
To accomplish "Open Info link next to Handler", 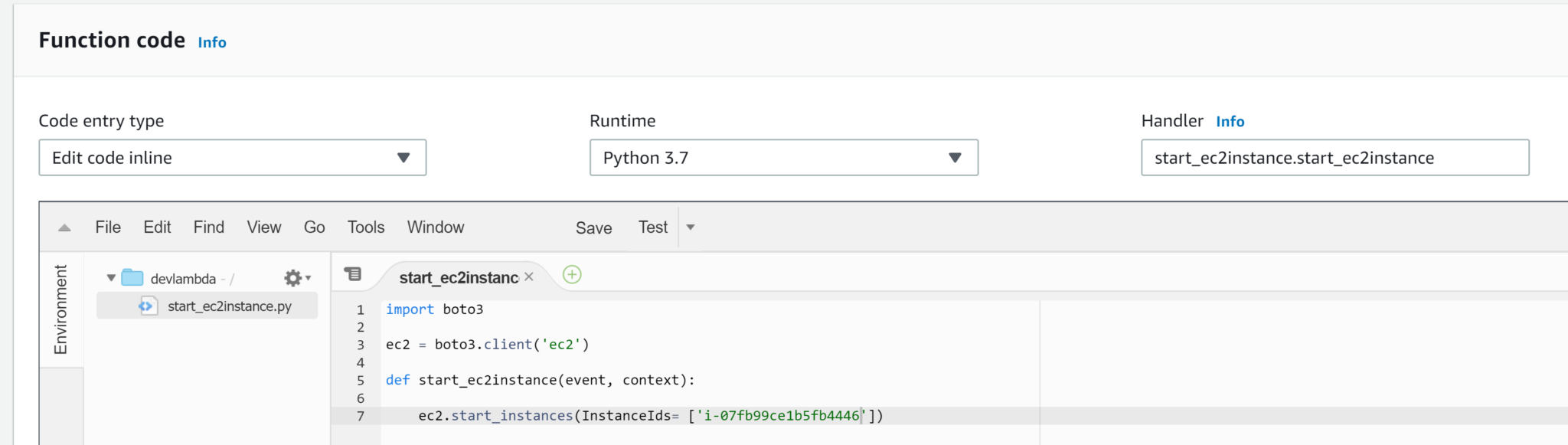I will [x=1230, y=122].
